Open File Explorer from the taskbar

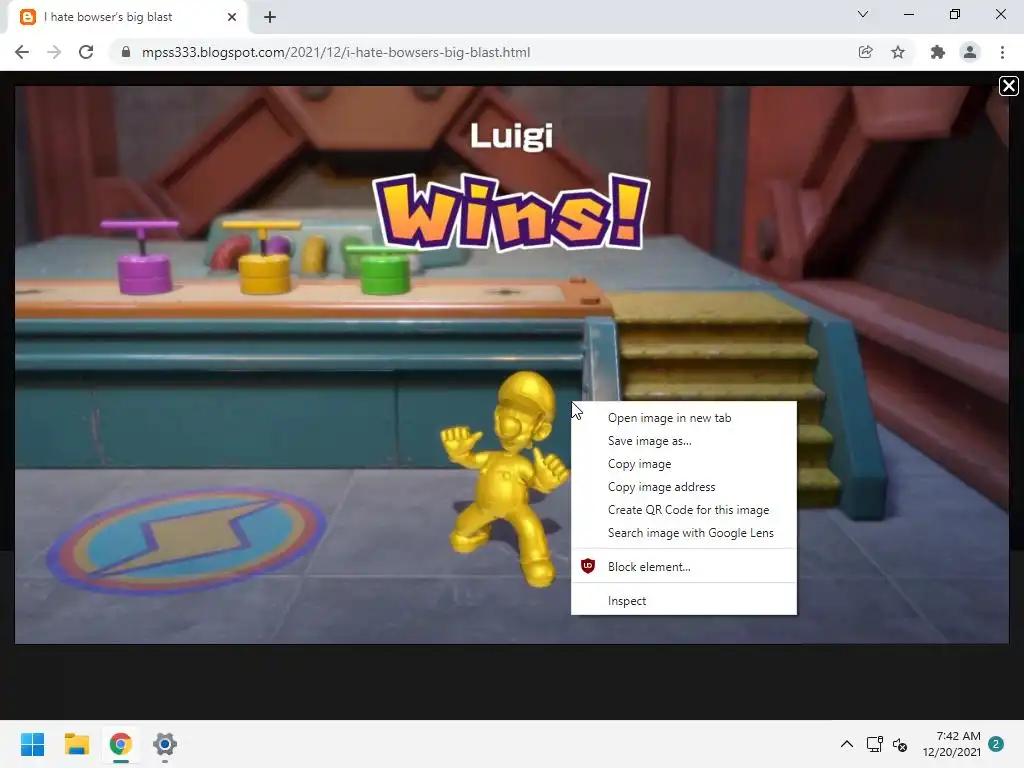pyautogui.click(x=76, y=744)
